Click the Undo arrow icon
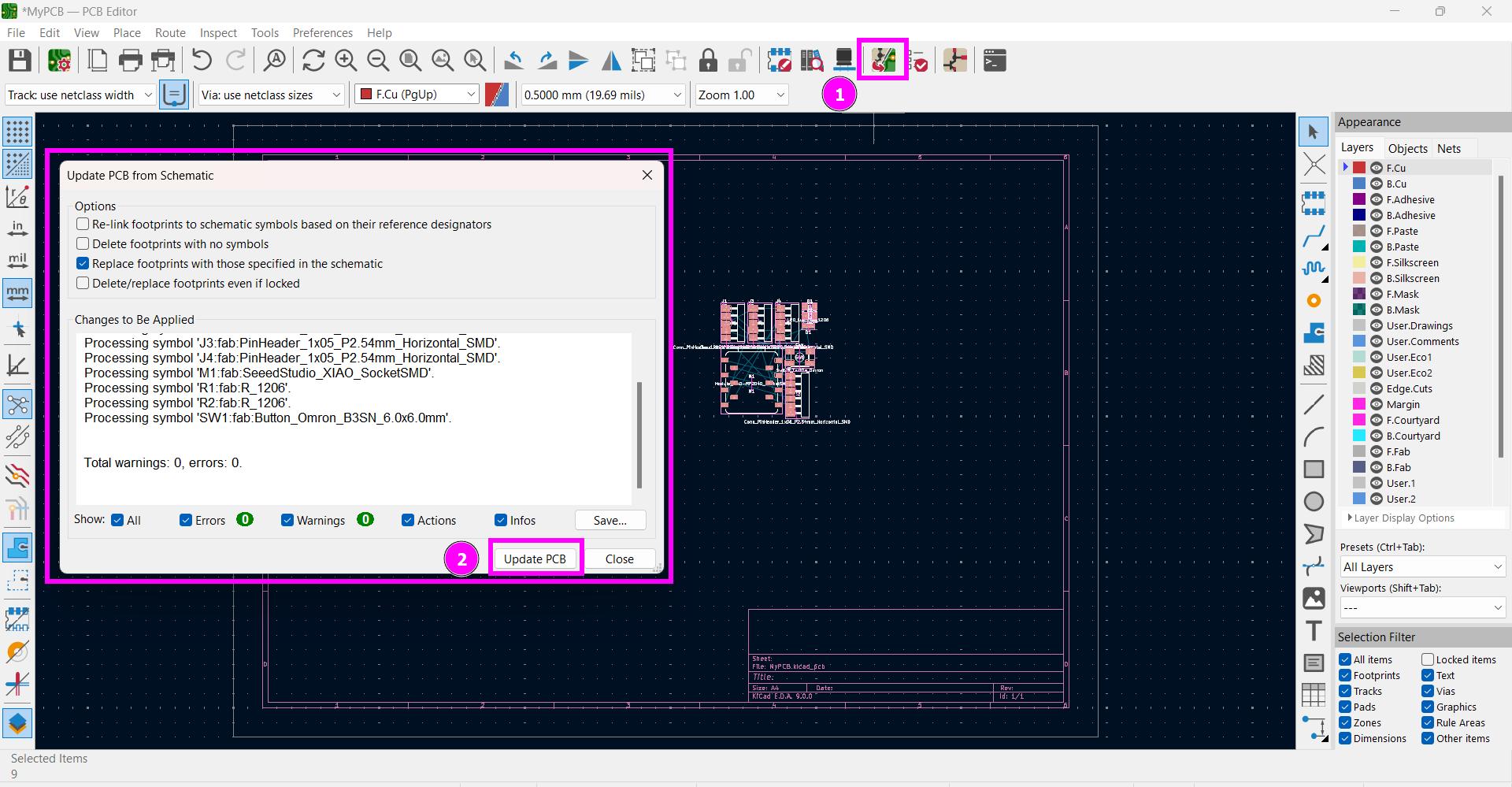Image resolution: width=1512 pixels, height=787 pixels. point(202,61)
